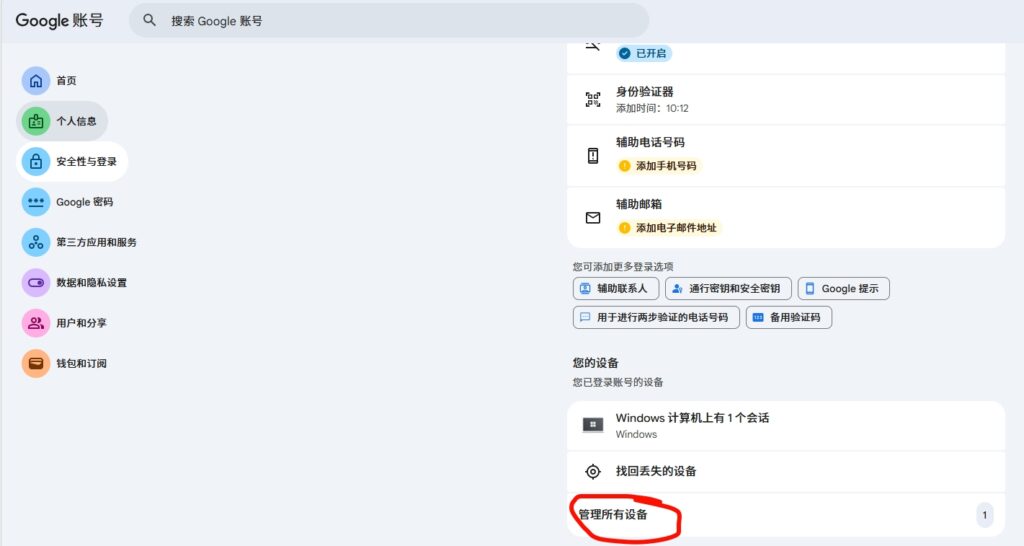Viewport: 1024px width, 546px height.
Task: Open the 备用验证码 backup codes chip
Action: tap(788, 318)
